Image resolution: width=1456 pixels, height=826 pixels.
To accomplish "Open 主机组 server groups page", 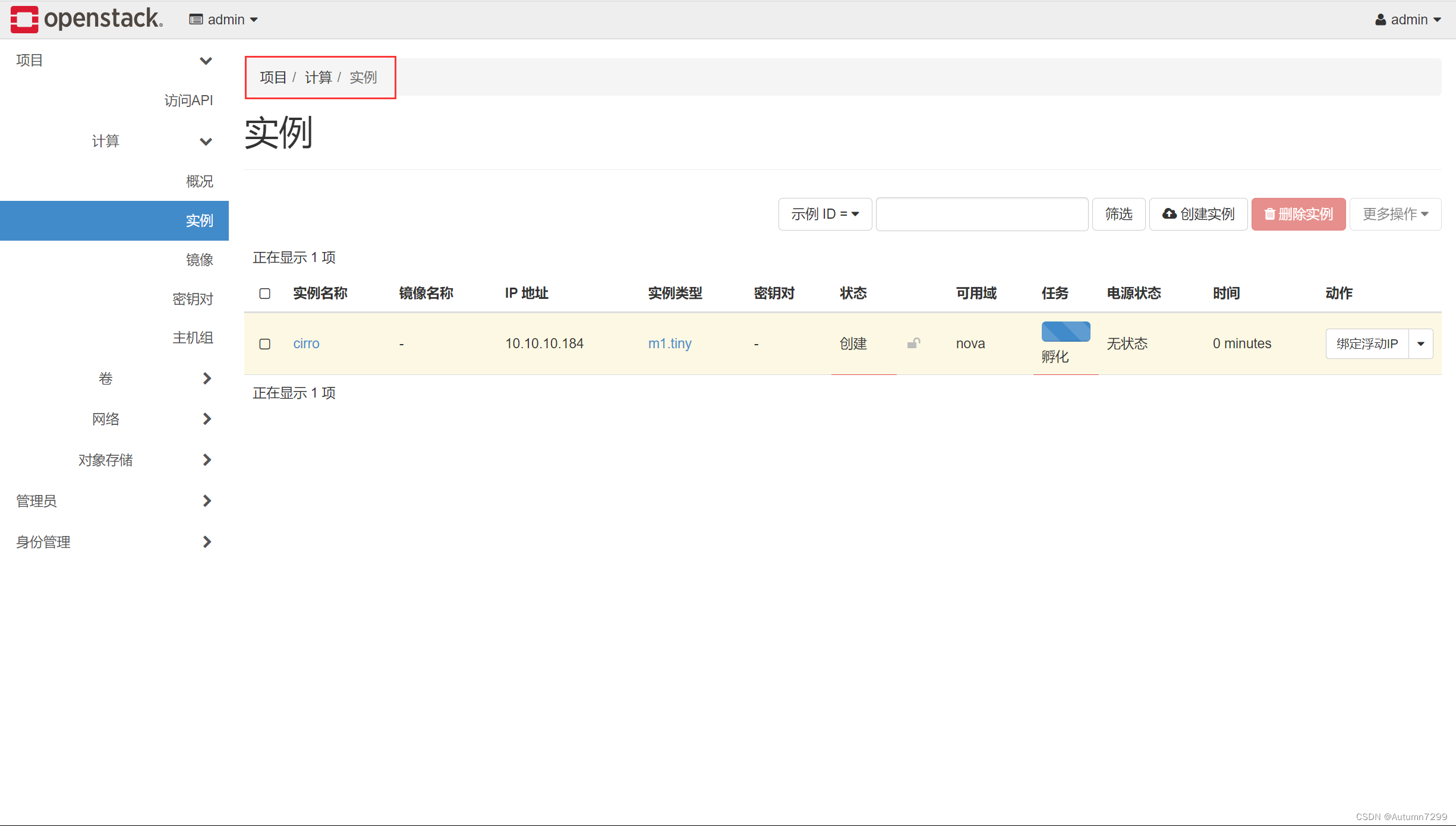I will pyautogui.click(x=193, y=338).
